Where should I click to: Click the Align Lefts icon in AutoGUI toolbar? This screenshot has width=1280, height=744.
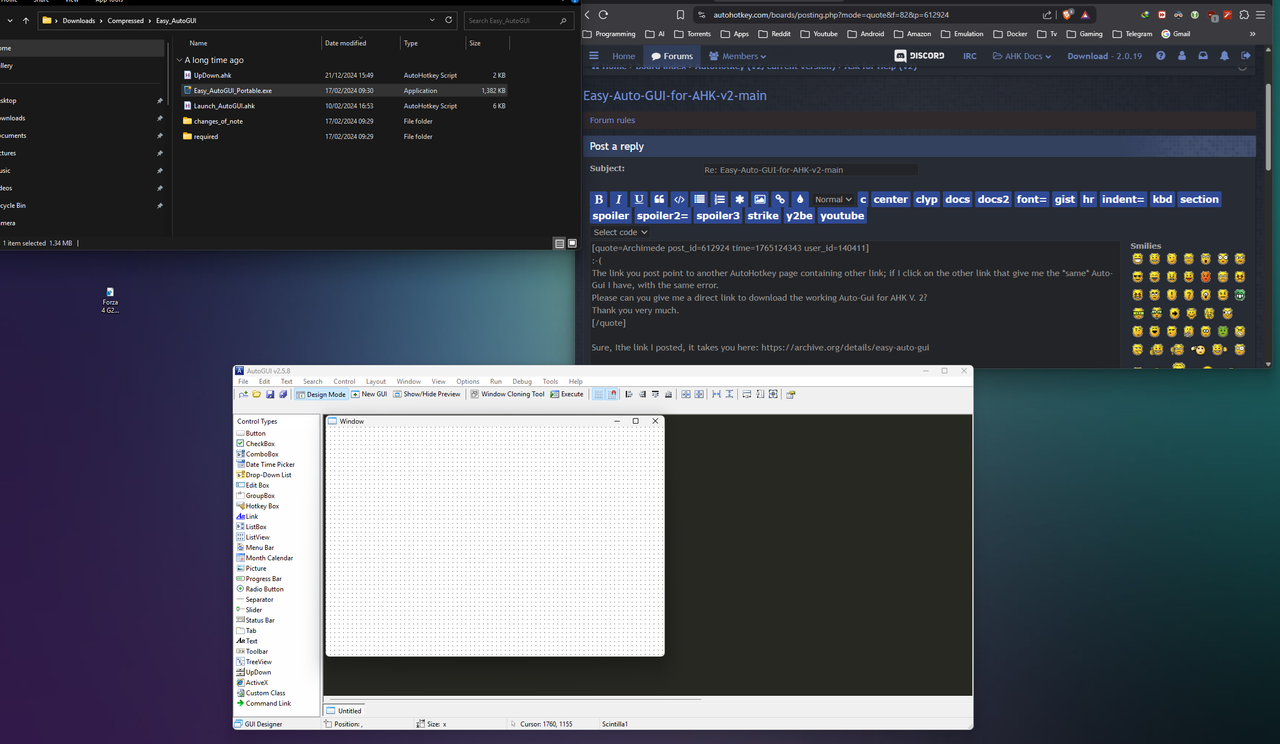pyautogui.click(x=629, y=394)
